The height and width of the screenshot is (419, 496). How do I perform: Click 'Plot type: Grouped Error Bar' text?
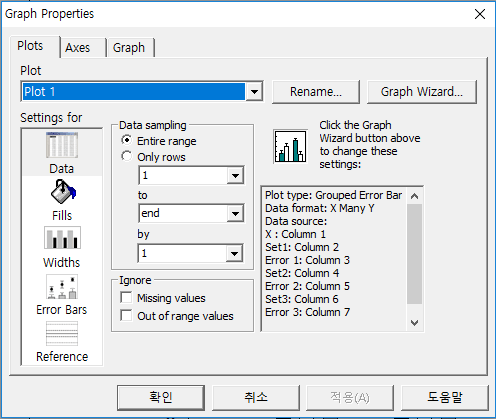333,195
